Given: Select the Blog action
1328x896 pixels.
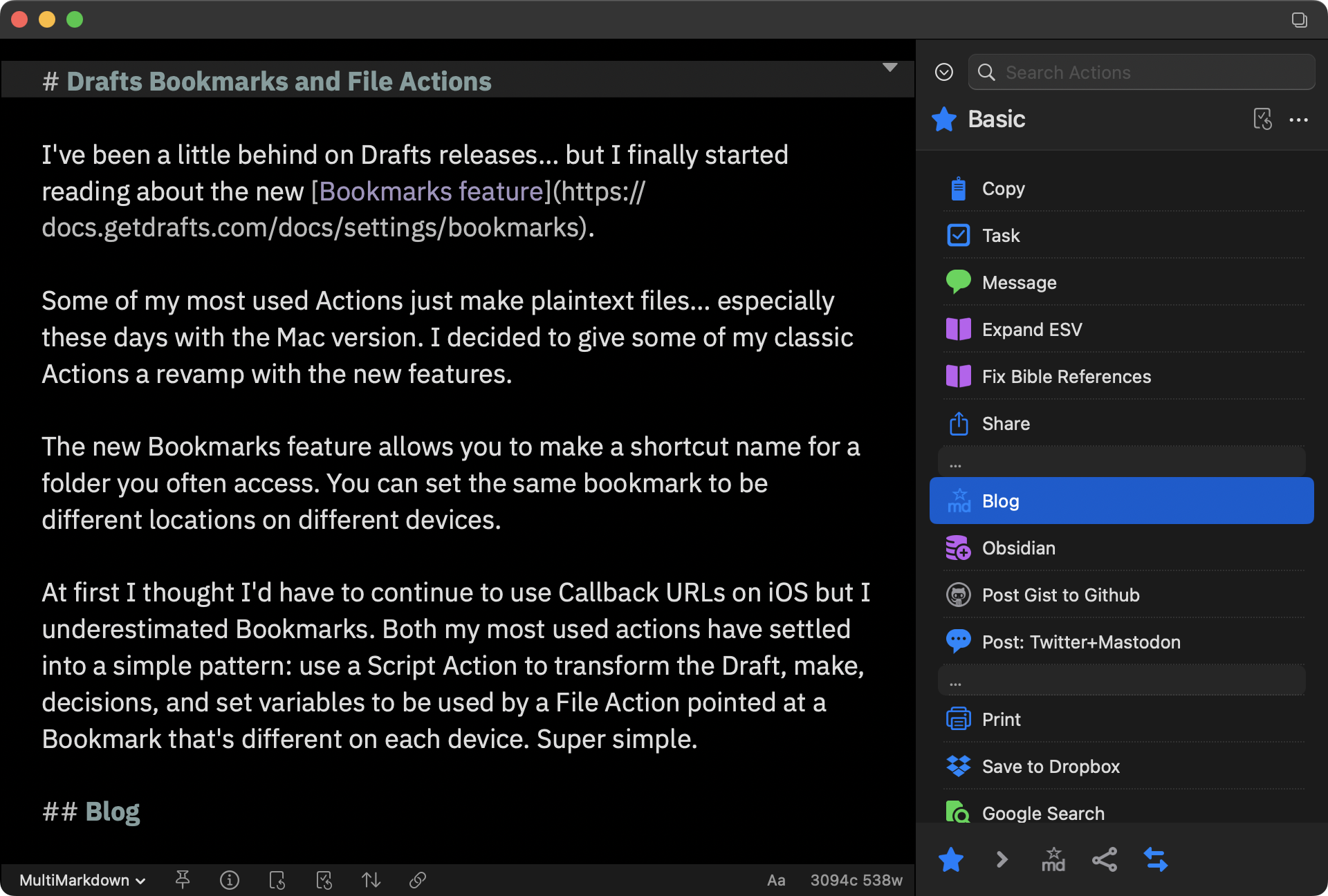Looking at the screenshot, I should 1121,501.
